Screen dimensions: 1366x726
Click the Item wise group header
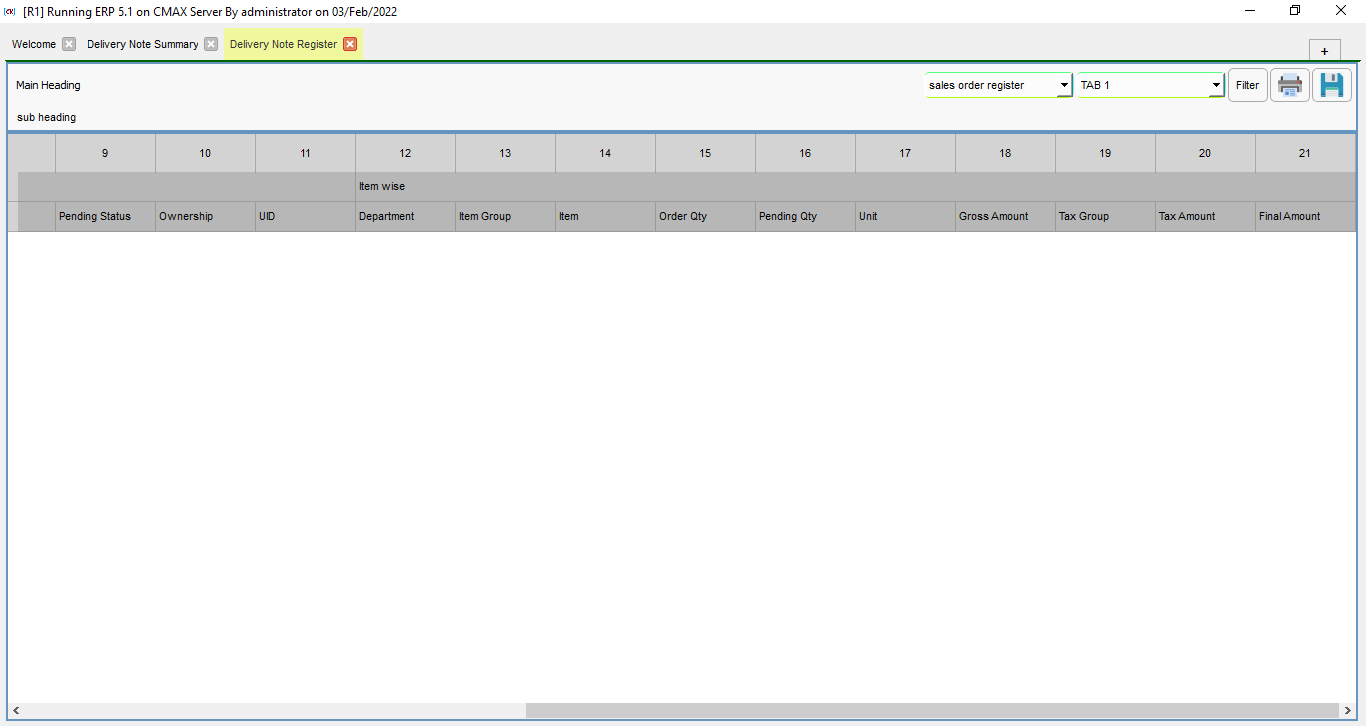[382, 186]
